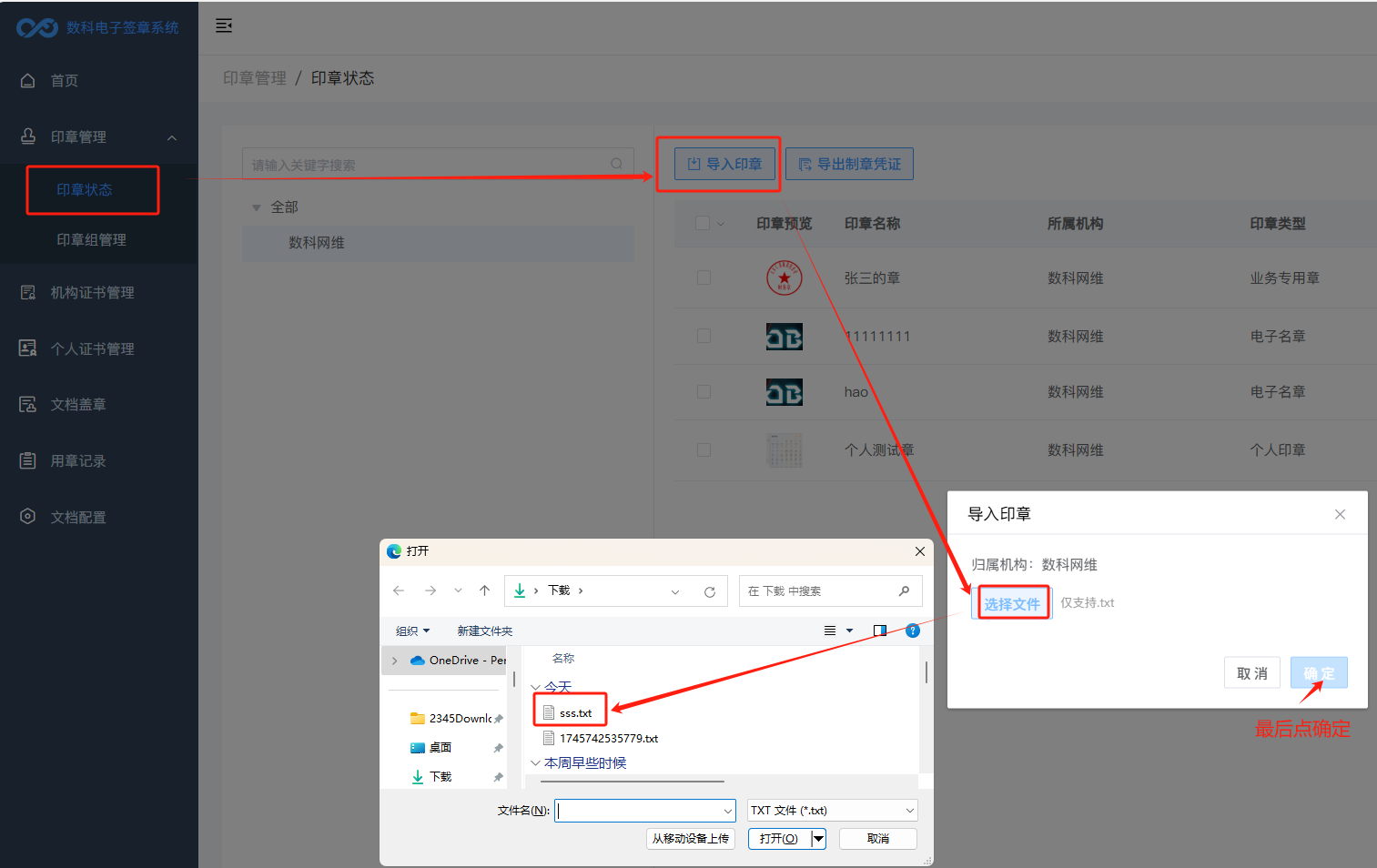
Task: Select the file sss.txt
Action: coord(569,712)
